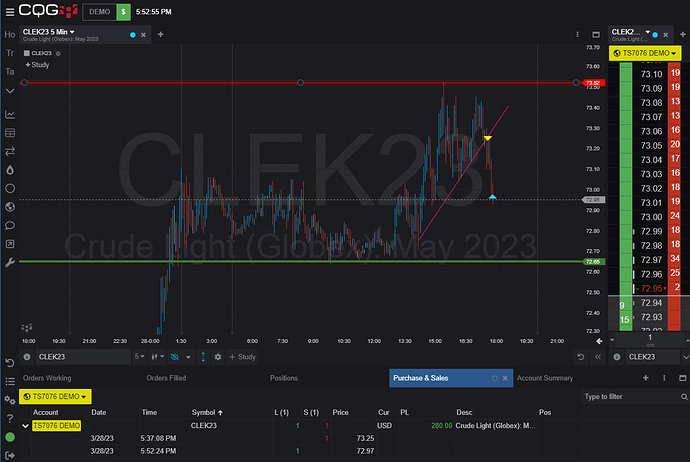Toggle the crossed-eye visibility icon
This screenshot has height=462, width=690.
coord(175,357)
